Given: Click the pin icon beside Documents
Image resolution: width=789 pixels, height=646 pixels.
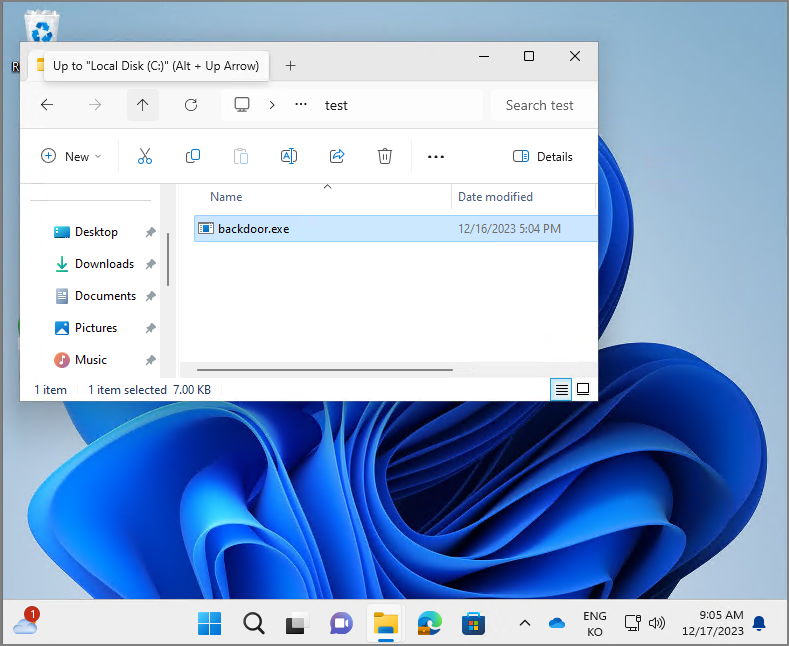Looking at the screenshot, I should pos(150,296).
